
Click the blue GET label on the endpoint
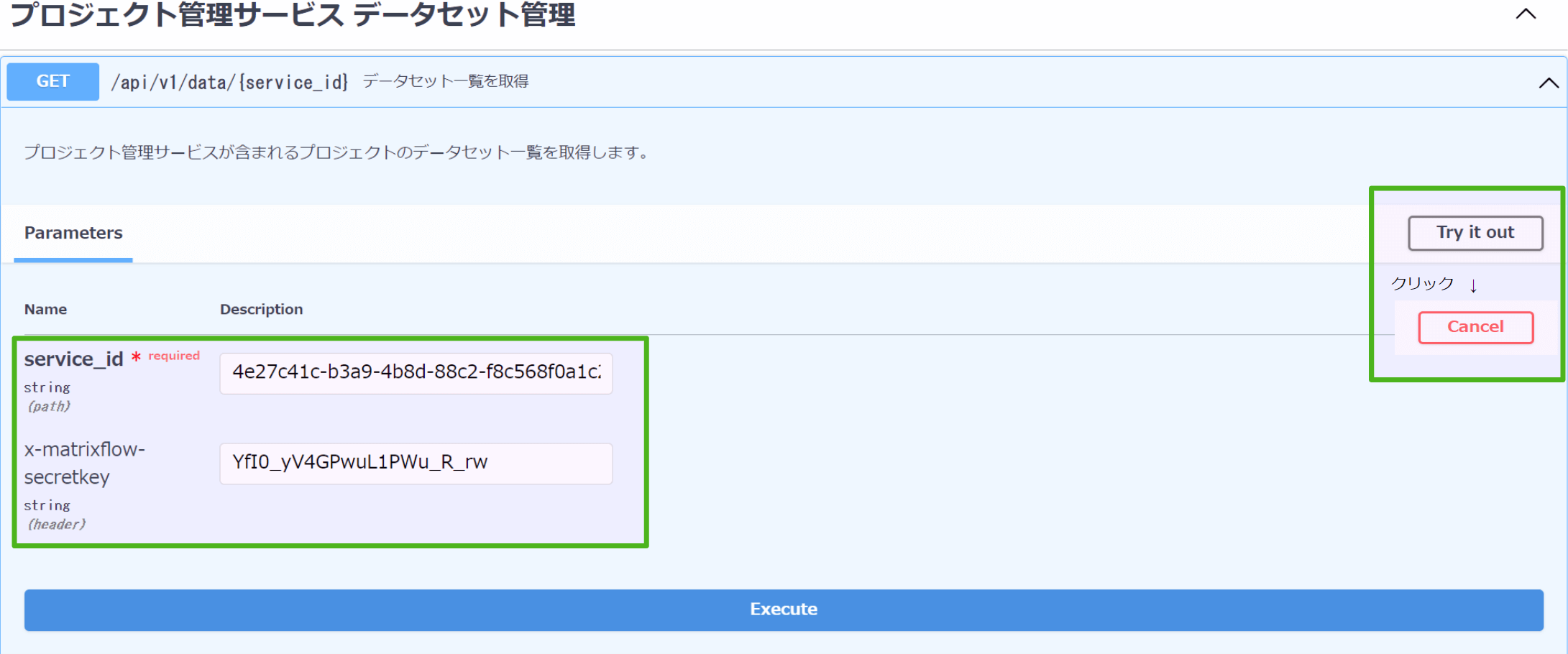pos(51,81)
